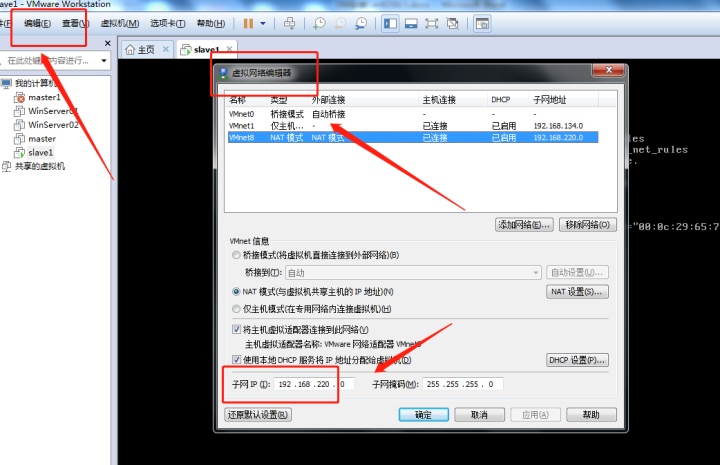The width and height of the screenshot is (720, 465).
Task: Click the dialog's 帮助 button
Action: [x=591, y=415]
